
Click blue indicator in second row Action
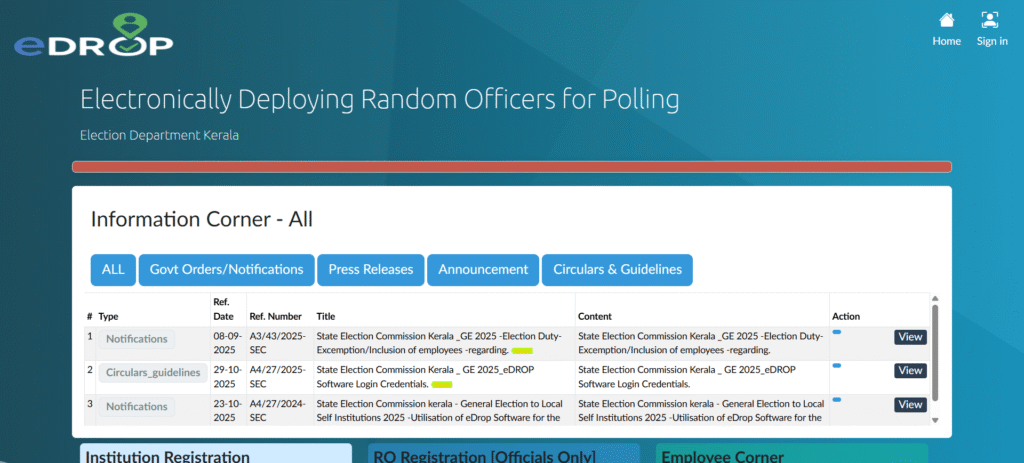[836, 366]
